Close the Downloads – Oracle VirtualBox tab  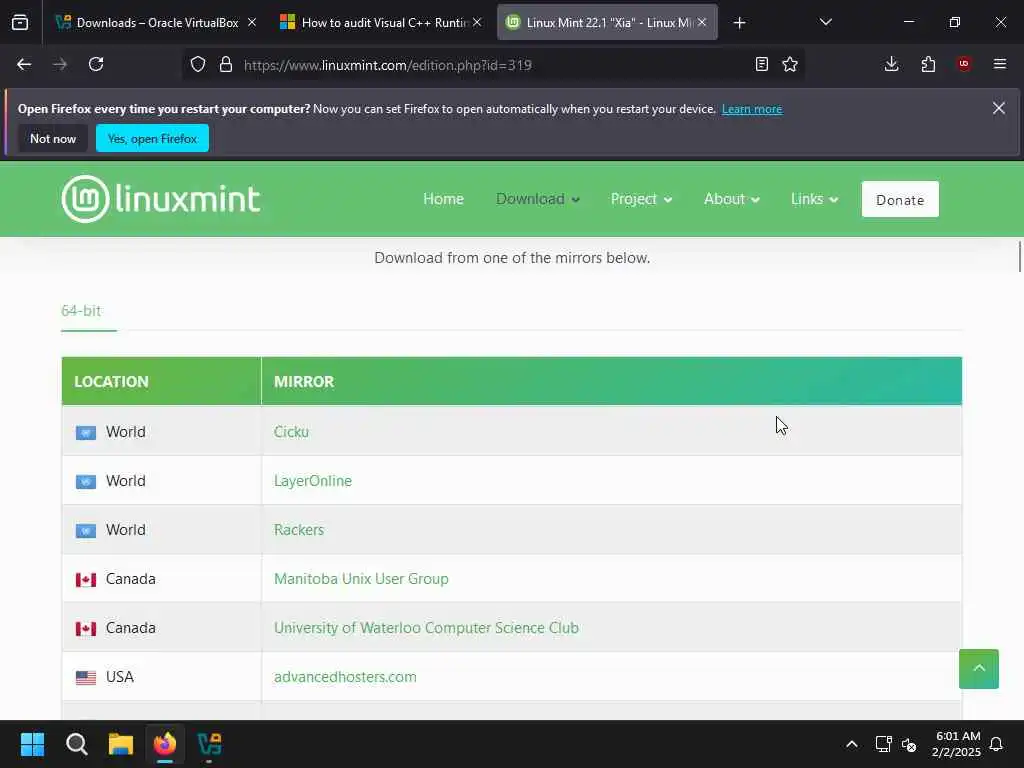click(x=252, y=22)
